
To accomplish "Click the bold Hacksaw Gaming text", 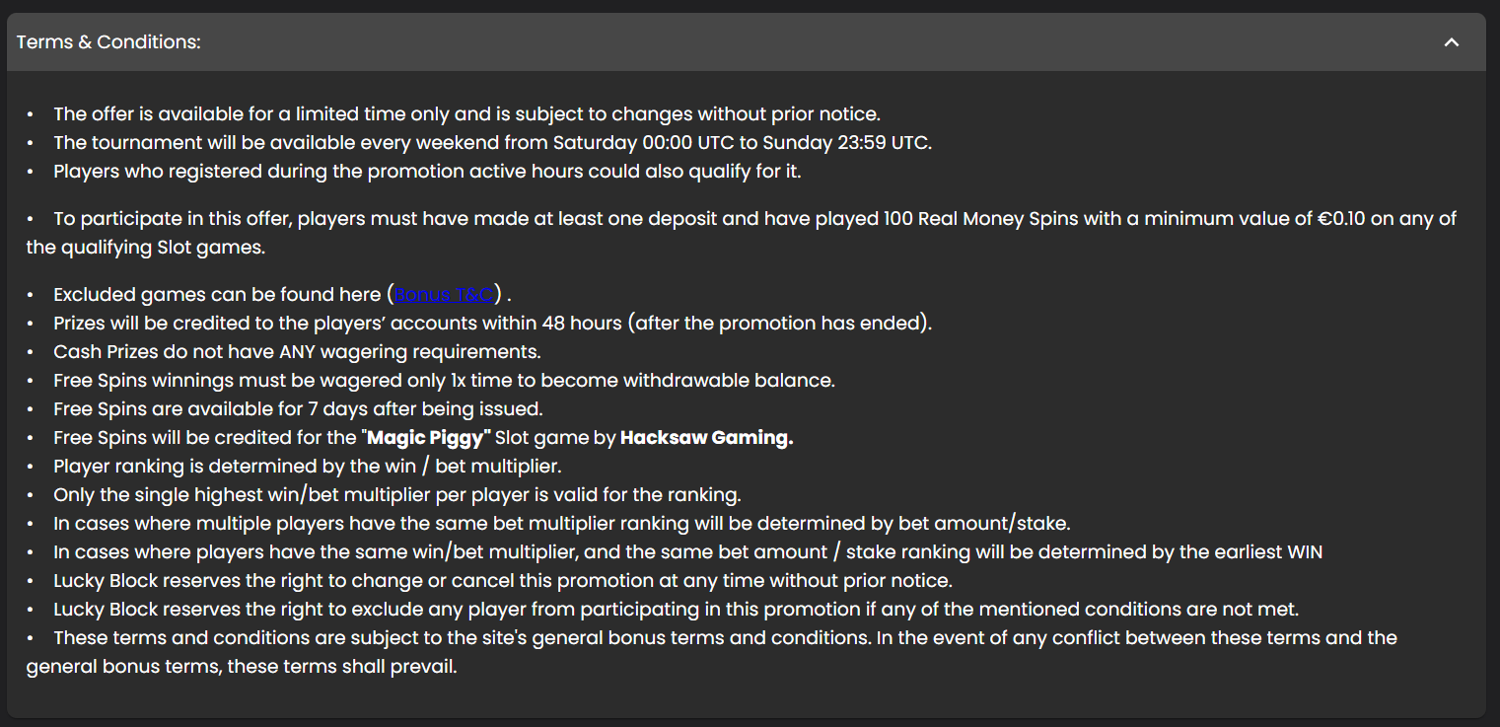I will coord(706,438).
